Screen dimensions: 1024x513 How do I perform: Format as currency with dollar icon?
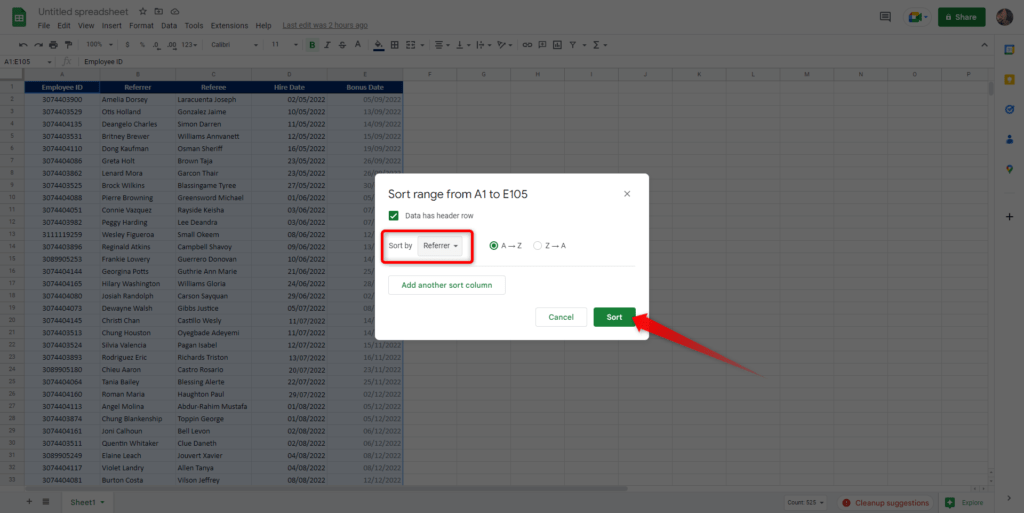(127, 45)
